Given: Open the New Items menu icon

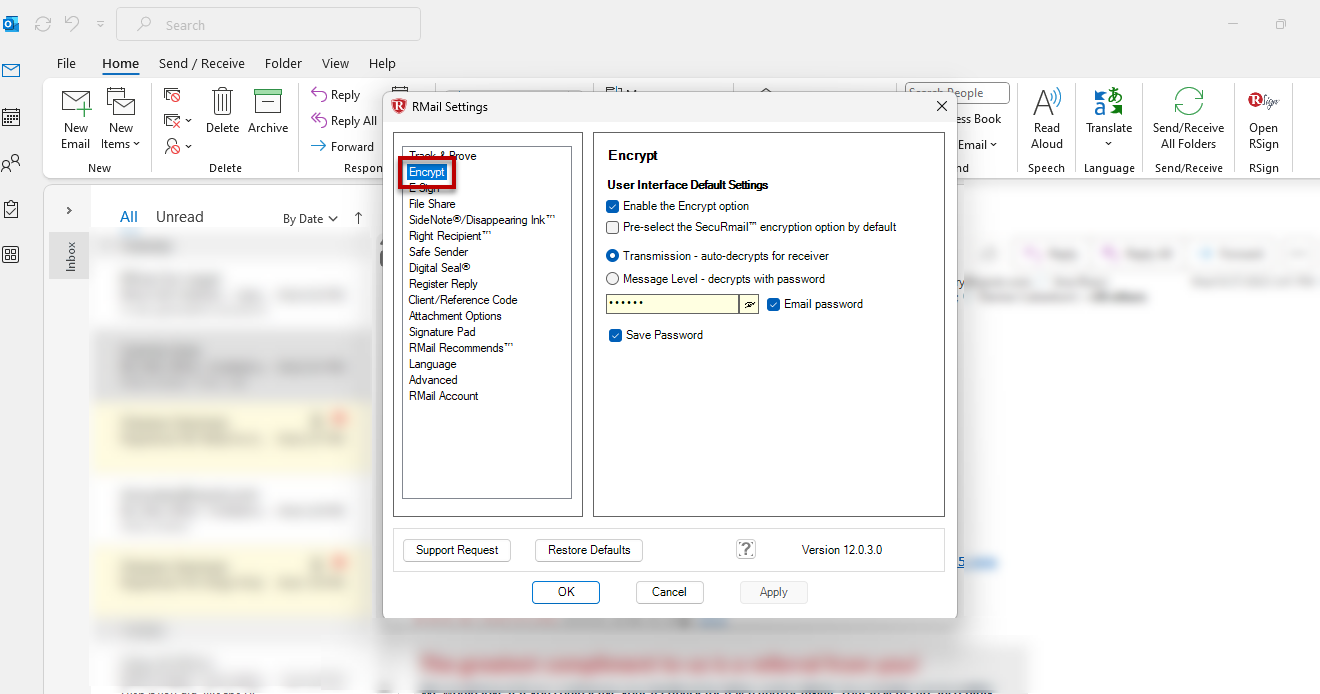Looking at the screenshot, I should click(x=121, y=103).
